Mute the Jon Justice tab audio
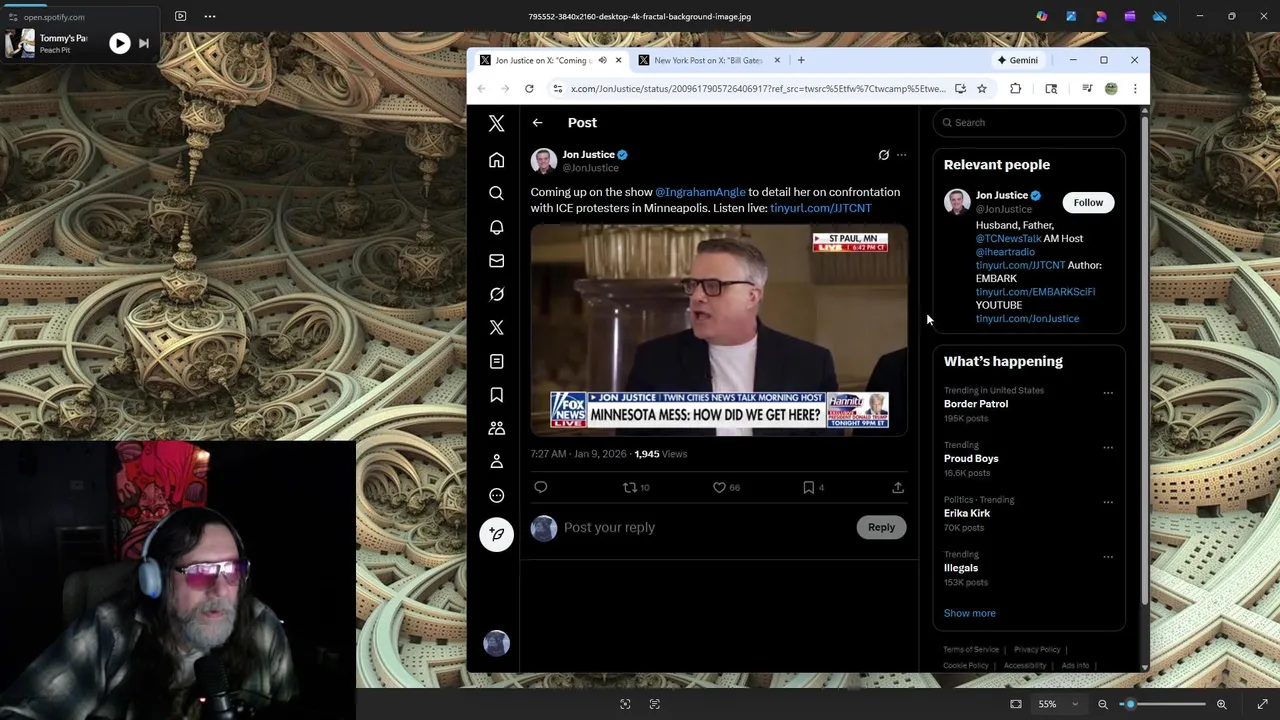The width and height of the screenshot is (1280, 720). [x=602, y=60]
